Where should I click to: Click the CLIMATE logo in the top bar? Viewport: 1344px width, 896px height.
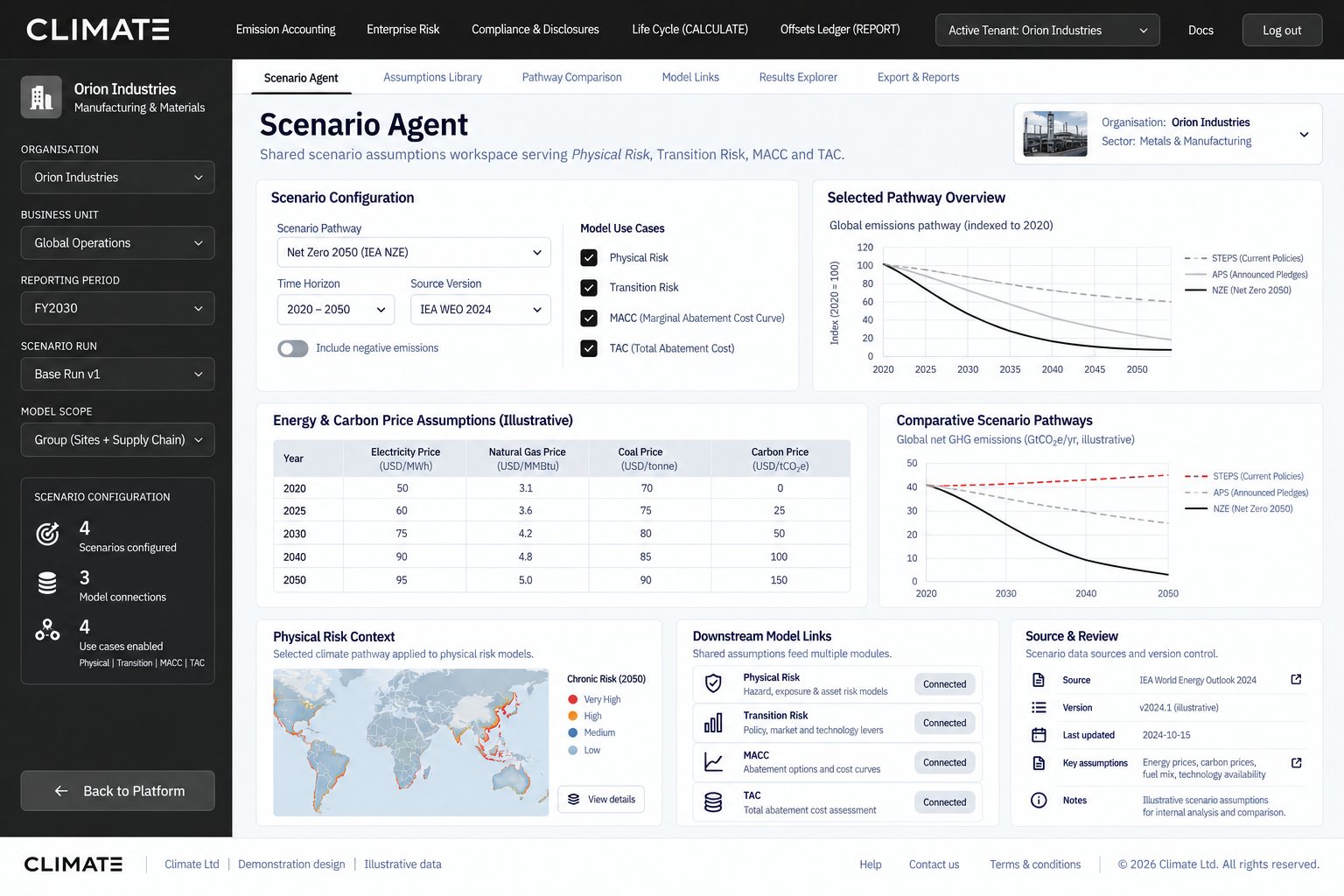coord(98,30)
